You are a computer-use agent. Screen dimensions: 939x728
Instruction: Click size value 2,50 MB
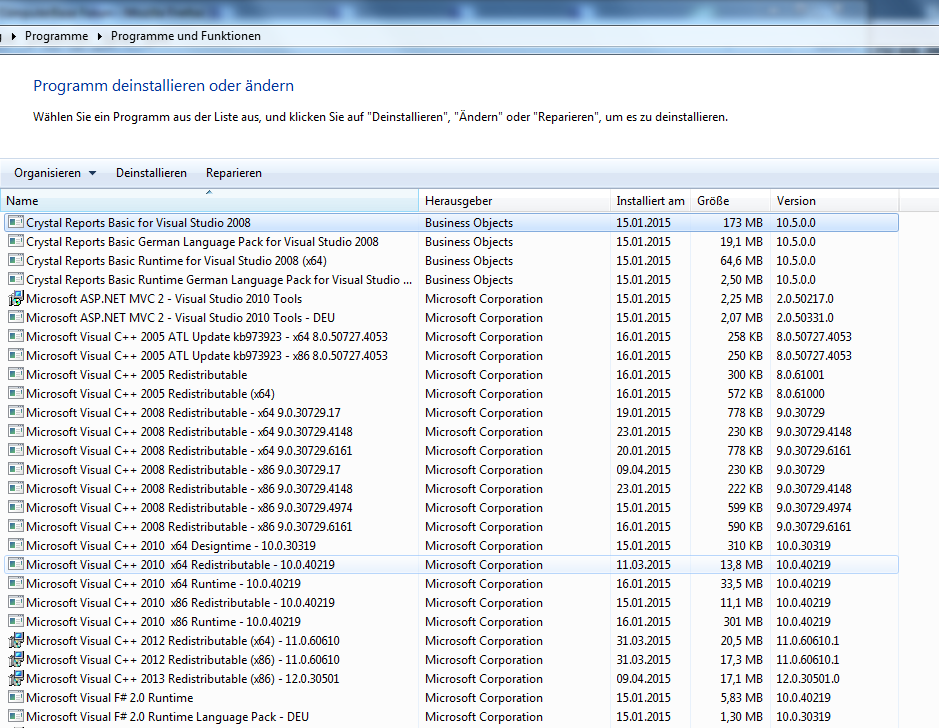pyautogui.click(x=741, y=280)
